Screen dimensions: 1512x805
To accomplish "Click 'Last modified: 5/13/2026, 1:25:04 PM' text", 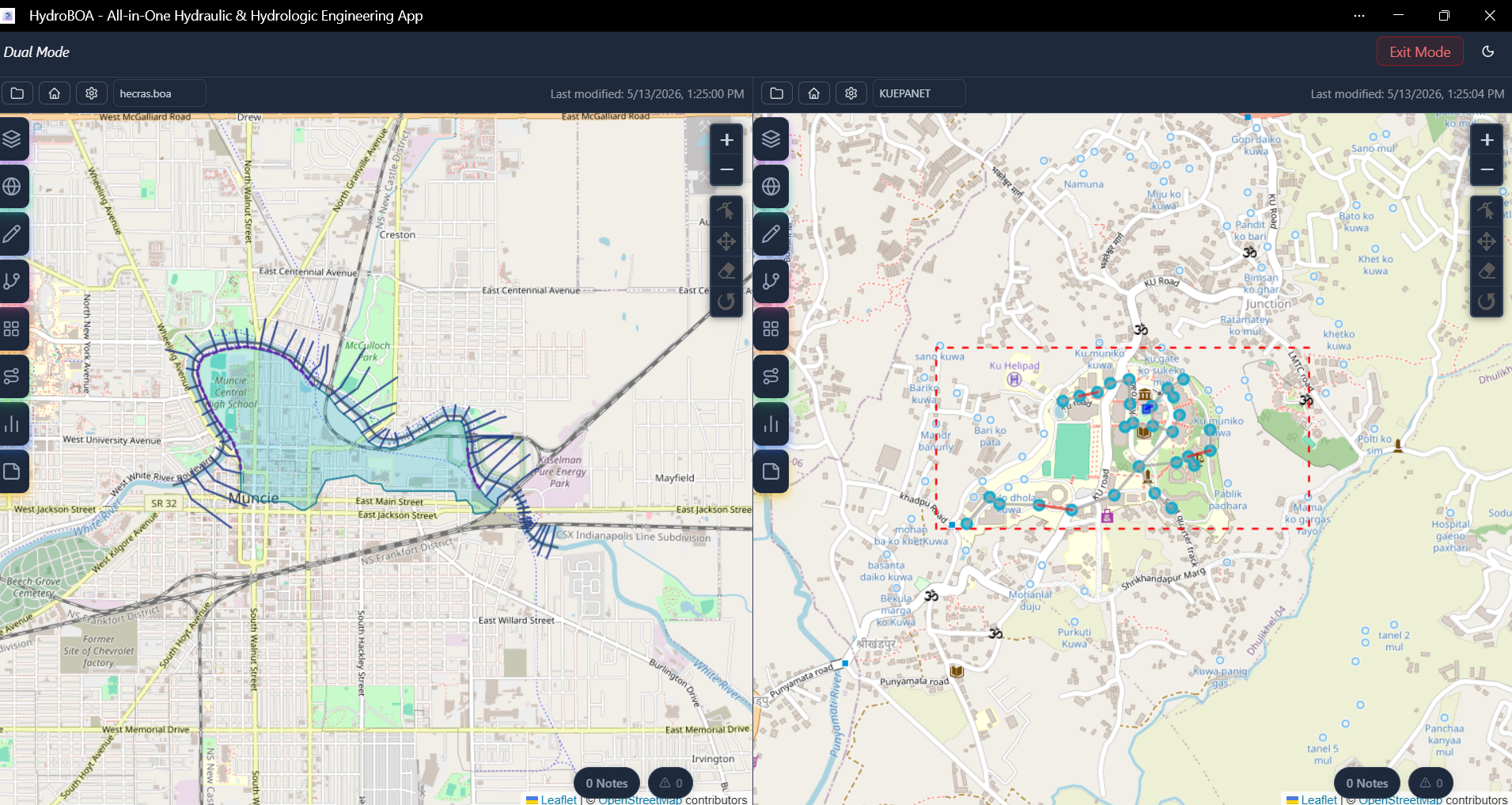I will point(1408,94).
